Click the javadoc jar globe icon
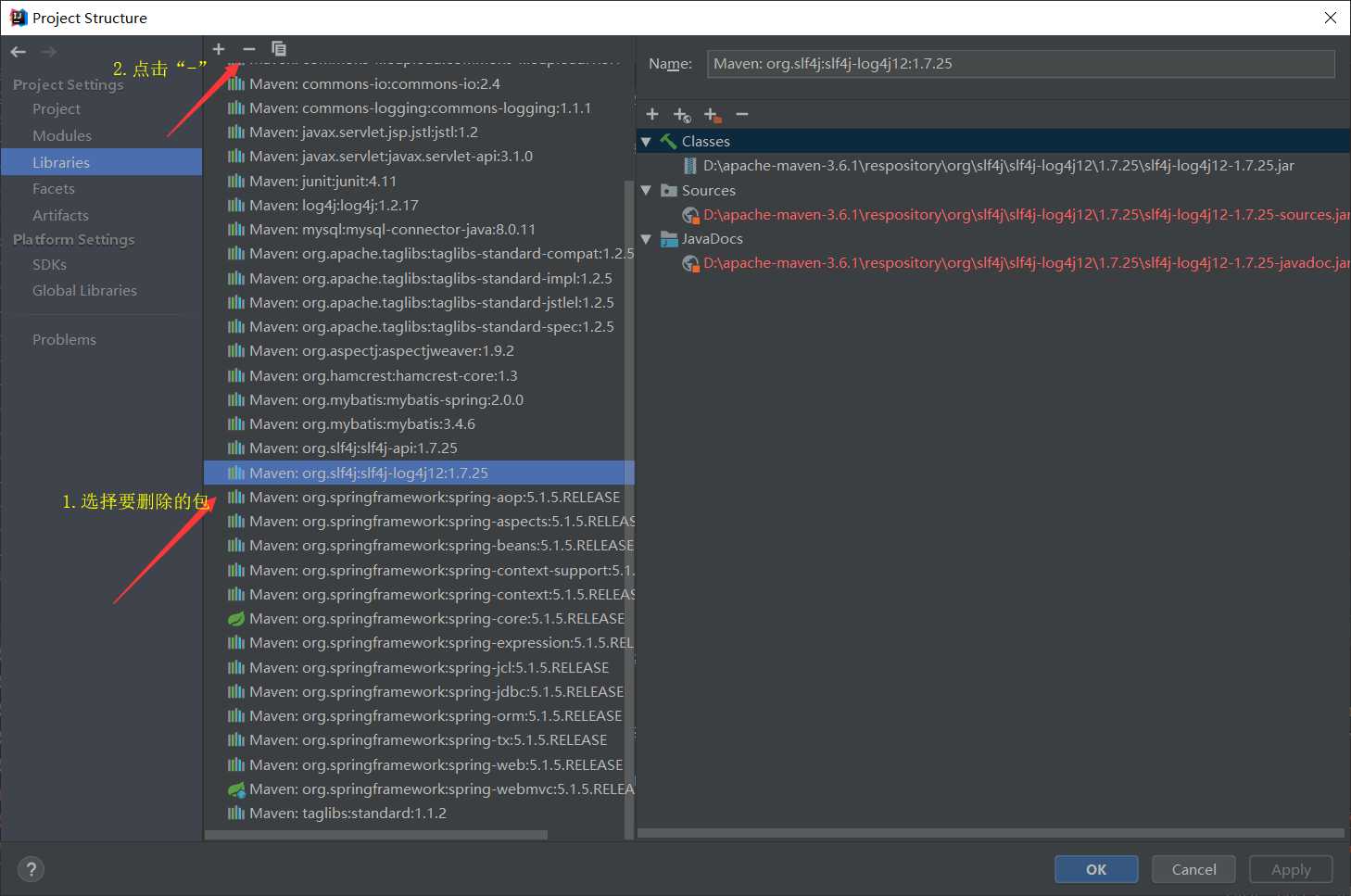The width and height of the screenshot is (1351, 896). pos(690,263)
